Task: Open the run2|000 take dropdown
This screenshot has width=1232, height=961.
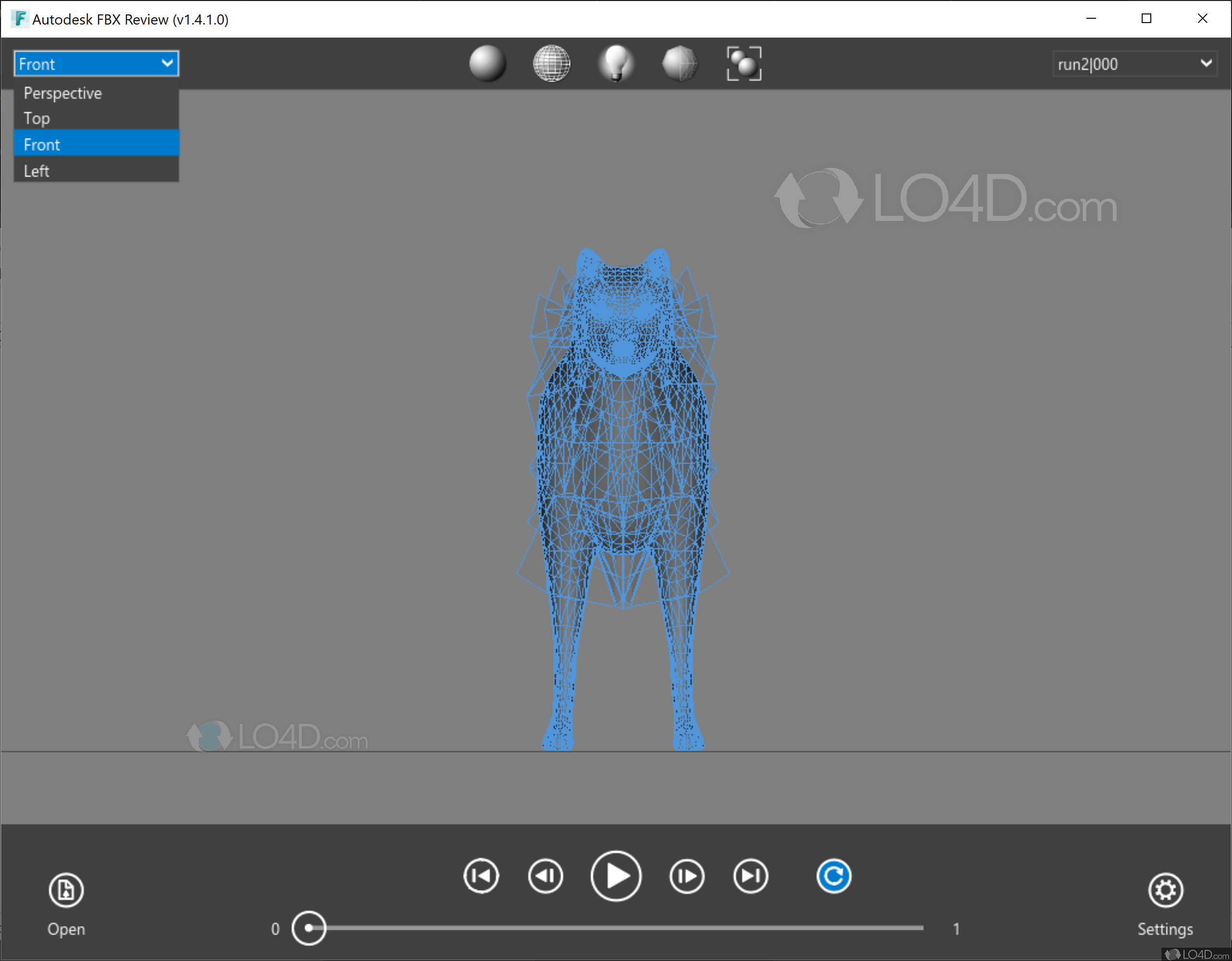Action: pyautogui.click(x=1206, y=63)
